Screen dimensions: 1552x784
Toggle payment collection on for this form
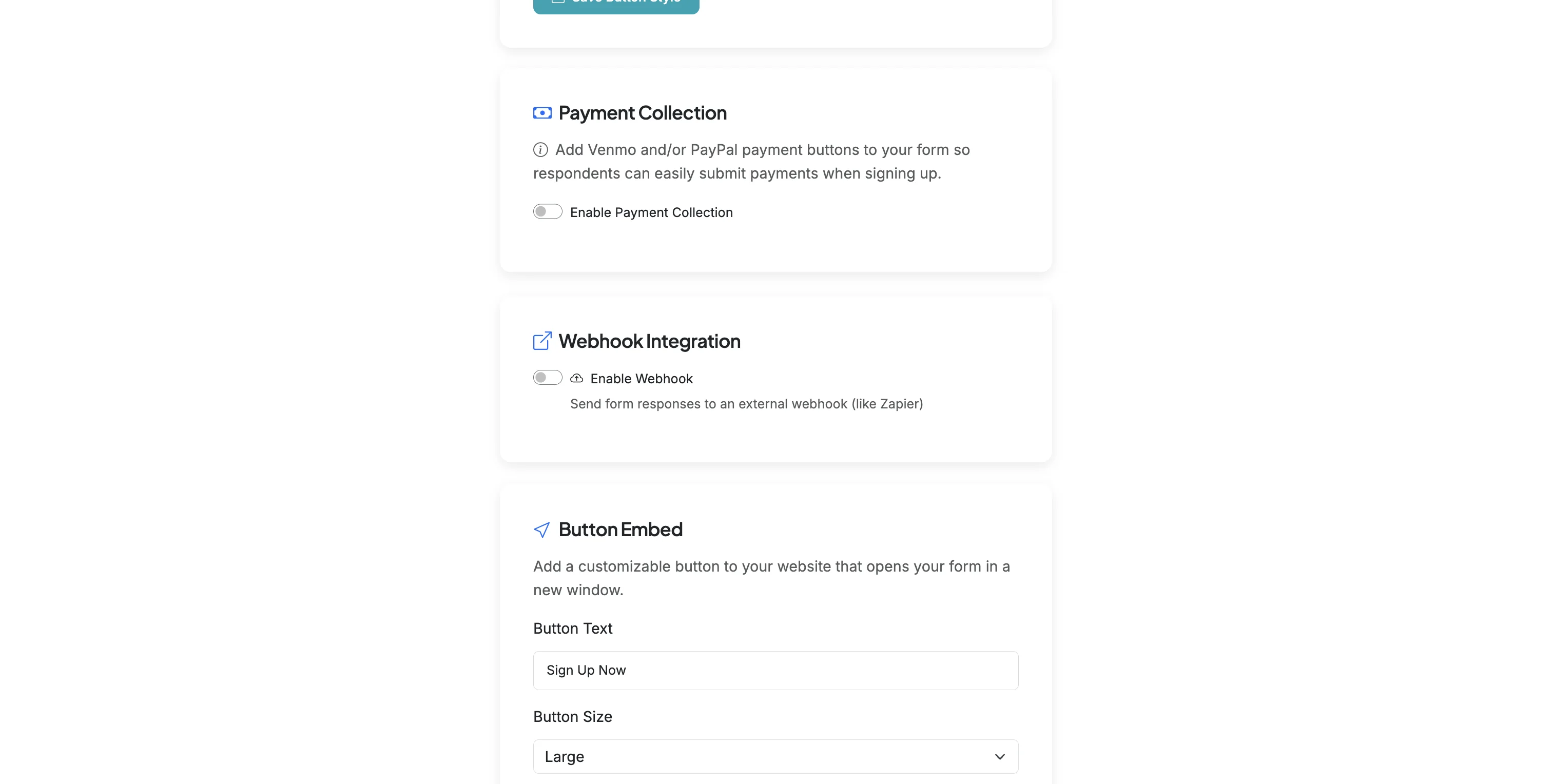(548, 211)
